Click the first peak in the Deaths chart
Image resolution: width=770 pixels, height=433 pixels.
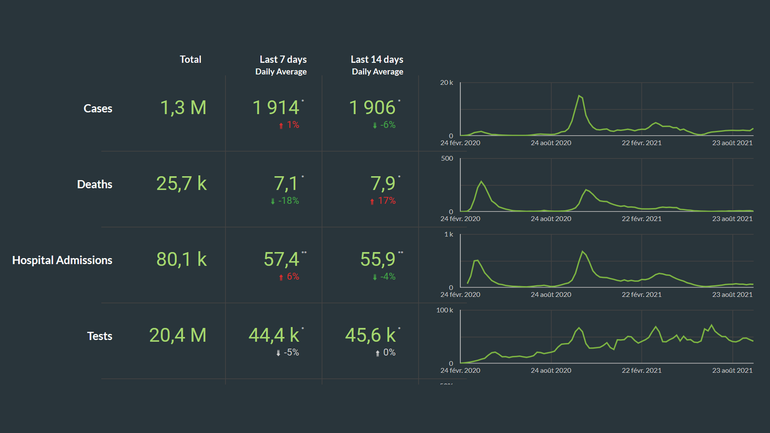tap(482, 183)
